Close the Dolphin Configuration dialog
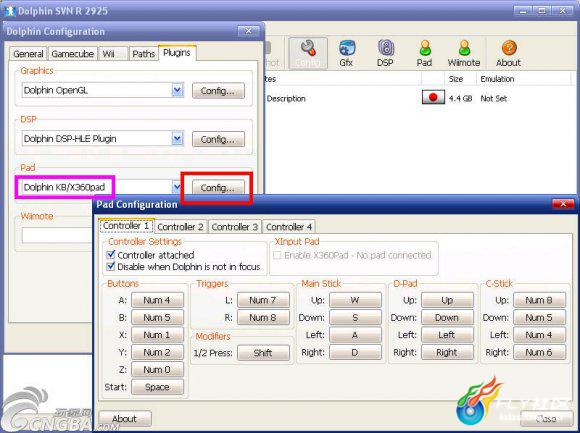The width and height of the screenshot is (580, 433). (248, 31)
